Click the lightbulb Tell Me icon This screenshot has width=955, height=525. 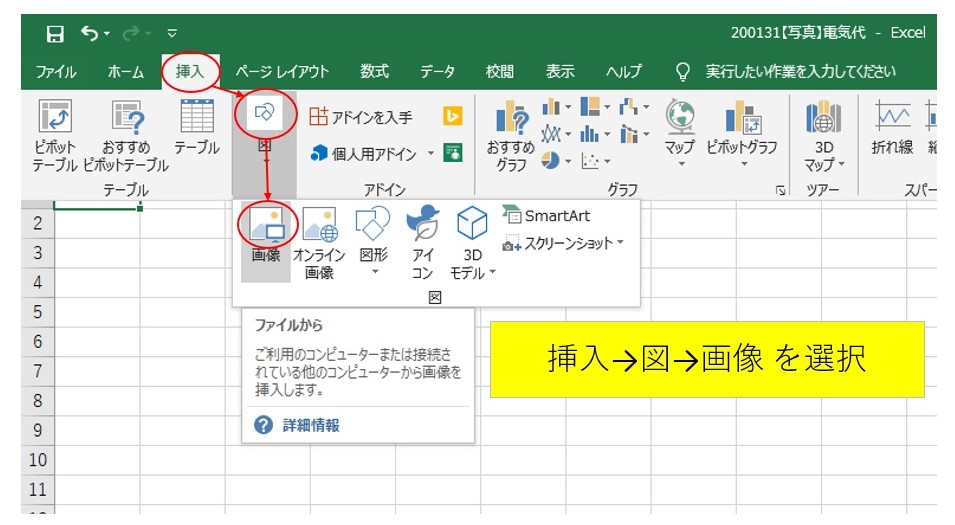[683, 72]
